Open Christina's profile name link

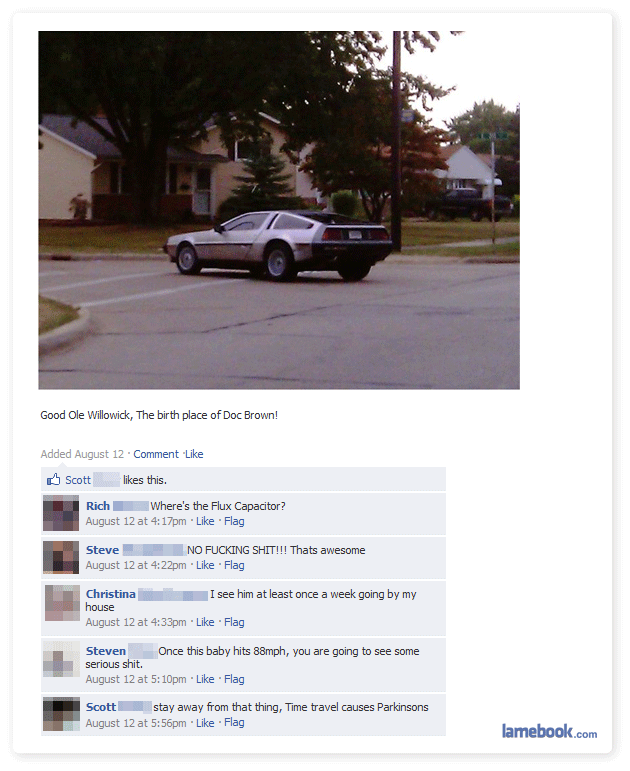click(x=111, y=594)
